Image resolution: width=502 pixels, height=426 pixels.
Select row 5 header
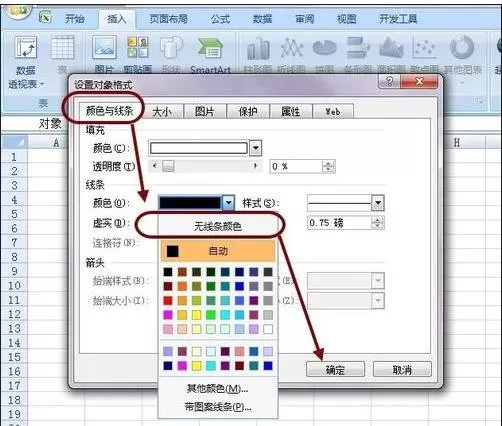point(14,214)
